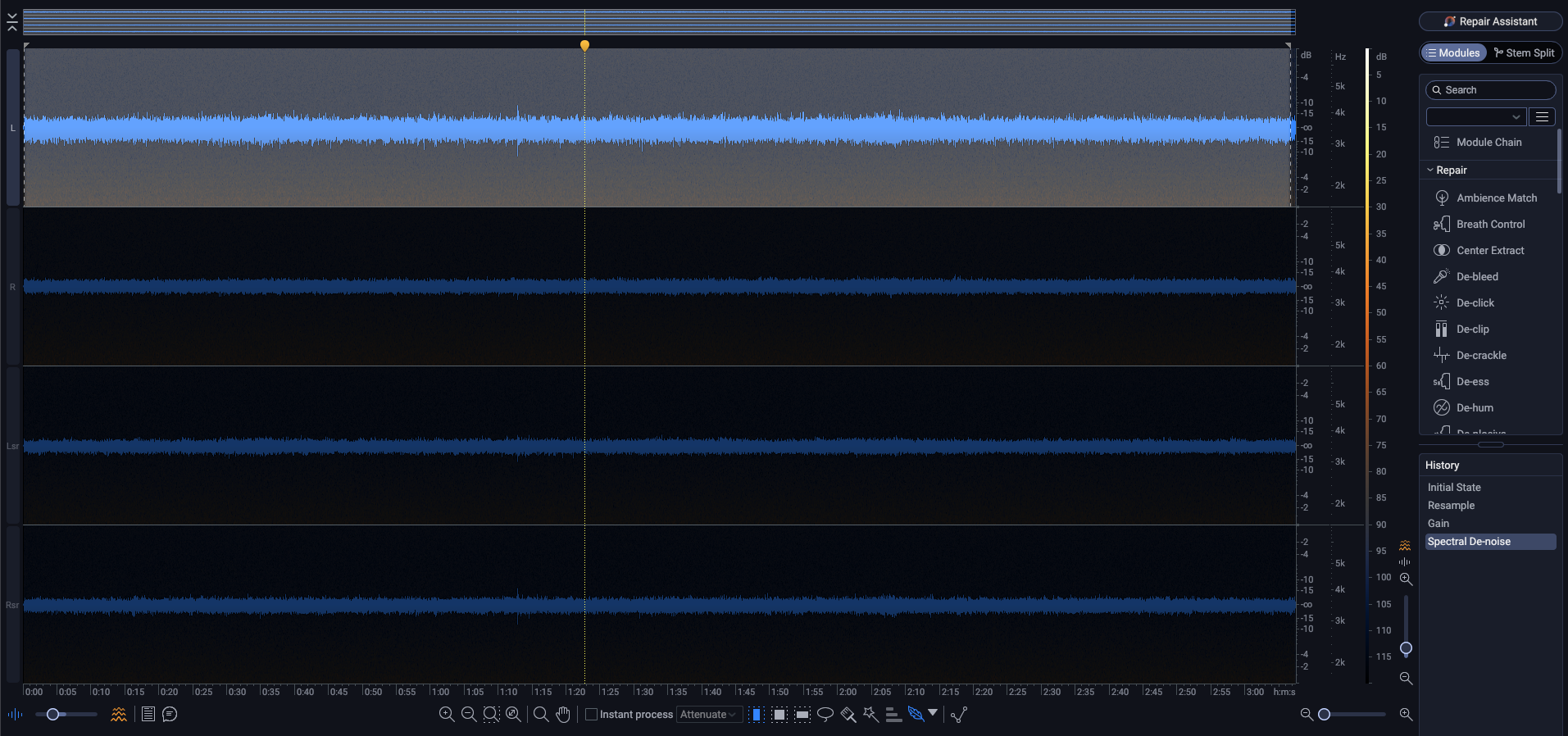Toggle the Instant process checkbox
Image resolution: width=1568 pixels, height=736 pixels.
591,715
